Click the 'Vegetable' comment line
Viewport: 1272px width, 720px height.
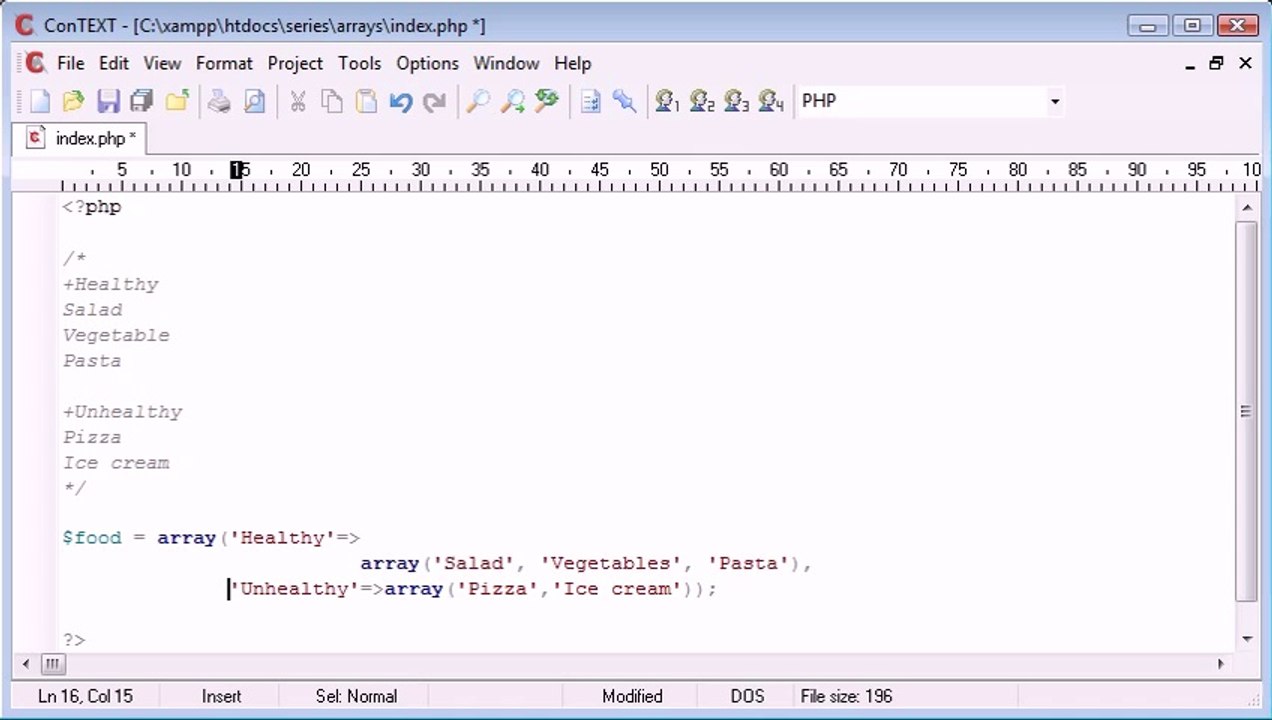(116, 335)
